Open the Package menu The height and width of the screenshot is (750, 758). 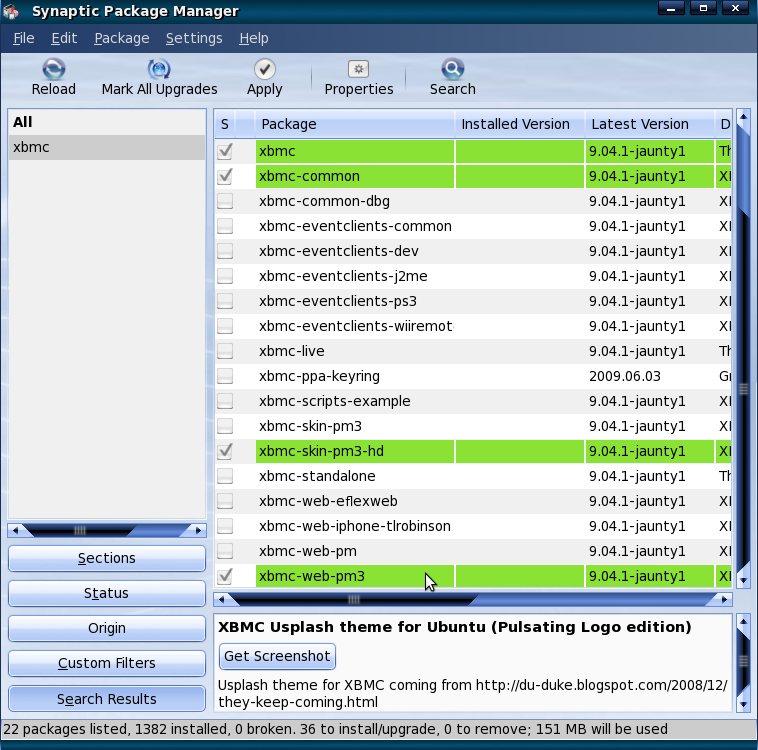pos(122,38)
